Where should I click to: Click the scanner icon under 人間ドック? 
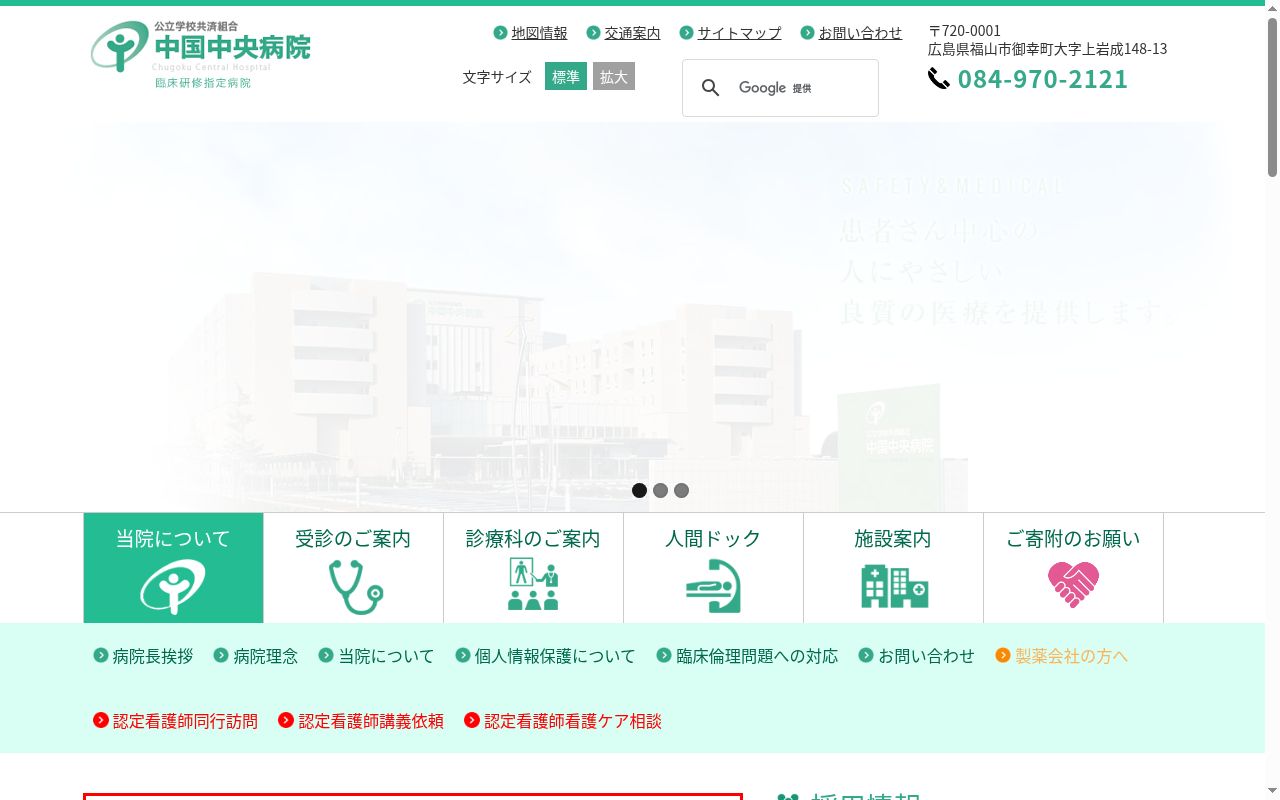coord(713,586)
